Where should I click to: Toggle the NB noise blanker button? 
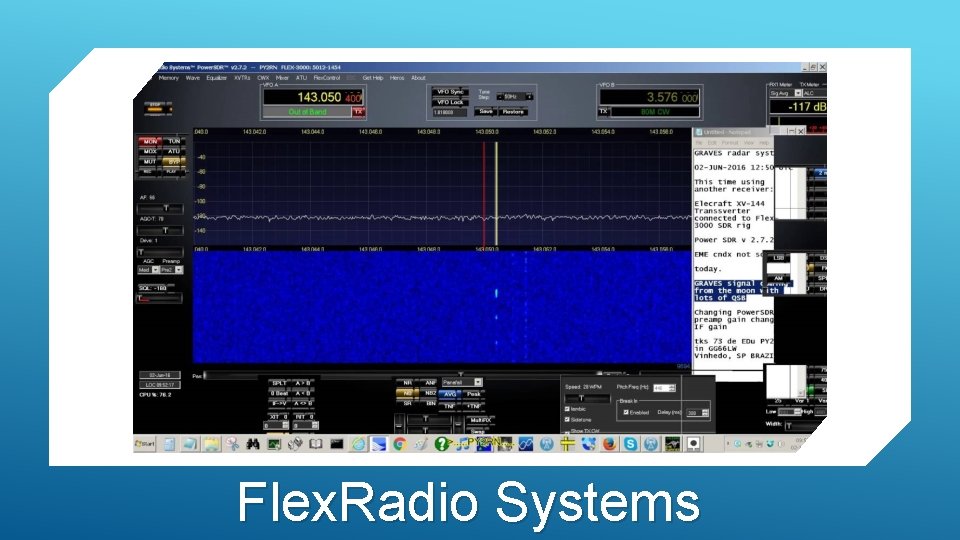(x=407, y=394)
